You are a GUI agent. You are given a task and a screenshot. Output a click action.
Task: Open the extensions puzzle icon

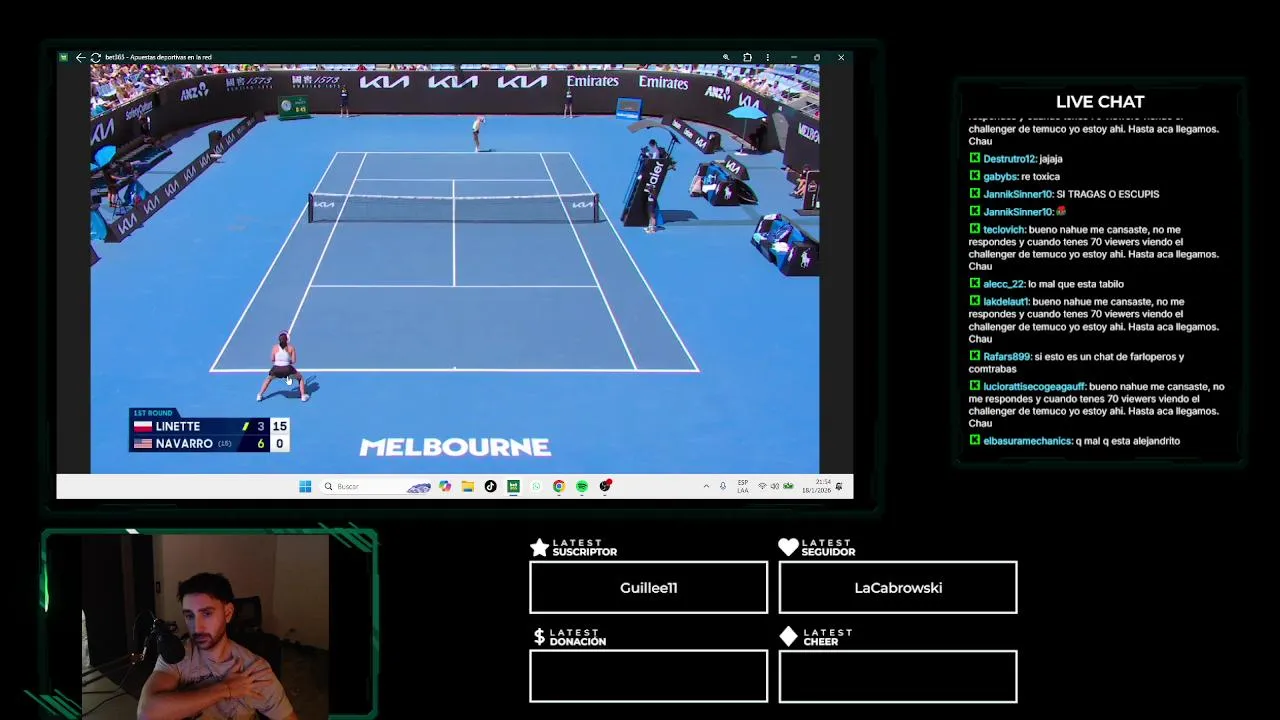(747, 57)
